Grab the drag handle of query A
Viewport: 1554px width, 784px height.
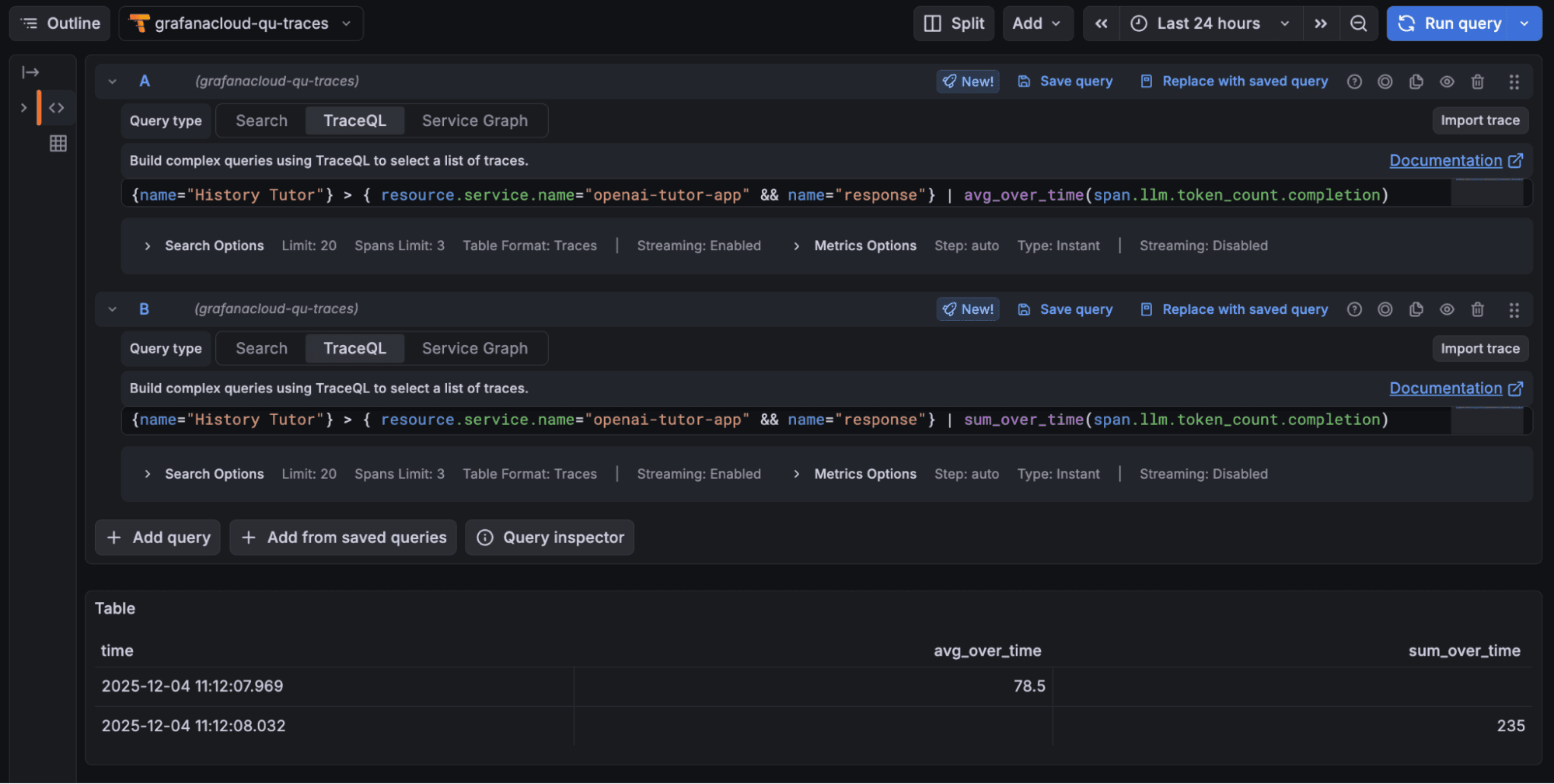point(1514,82)
